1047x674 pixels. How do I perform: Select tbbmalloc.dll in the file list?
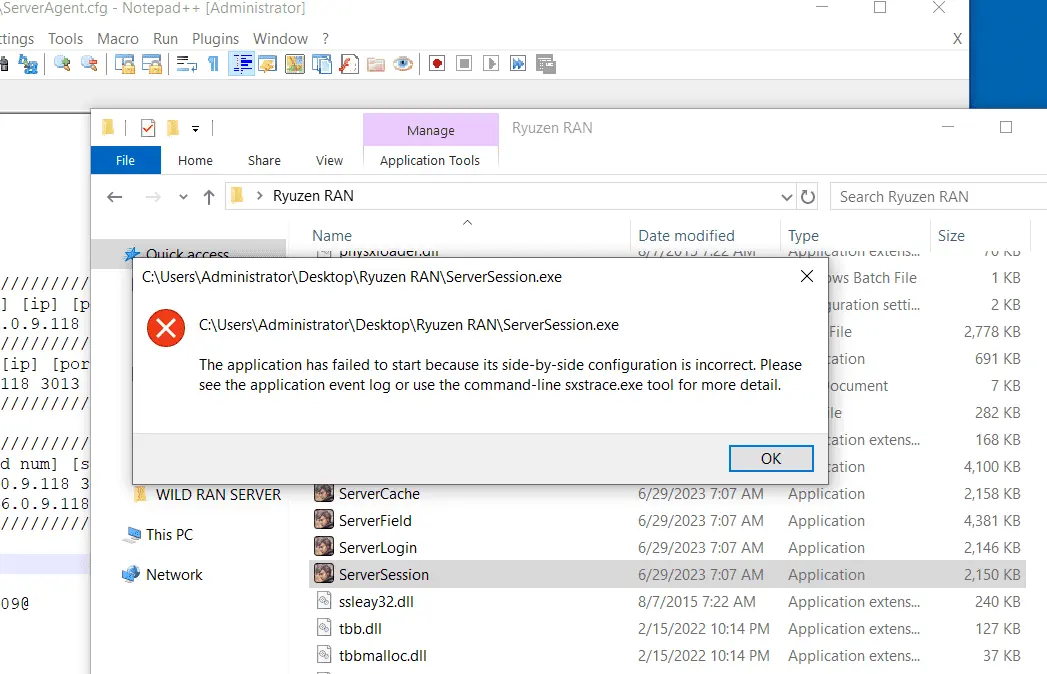[666, 656]
